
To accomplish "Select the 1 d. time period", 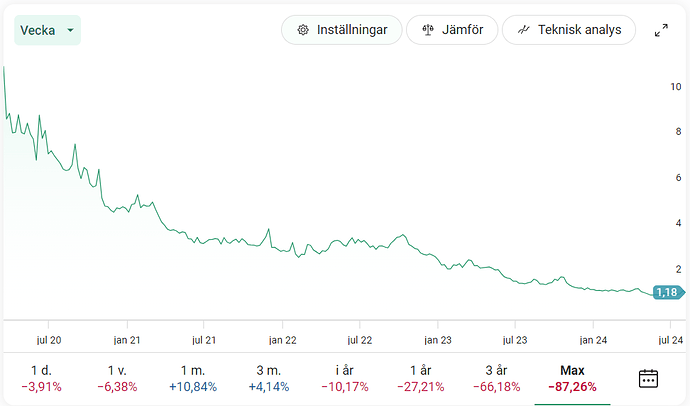I will 41,378.
